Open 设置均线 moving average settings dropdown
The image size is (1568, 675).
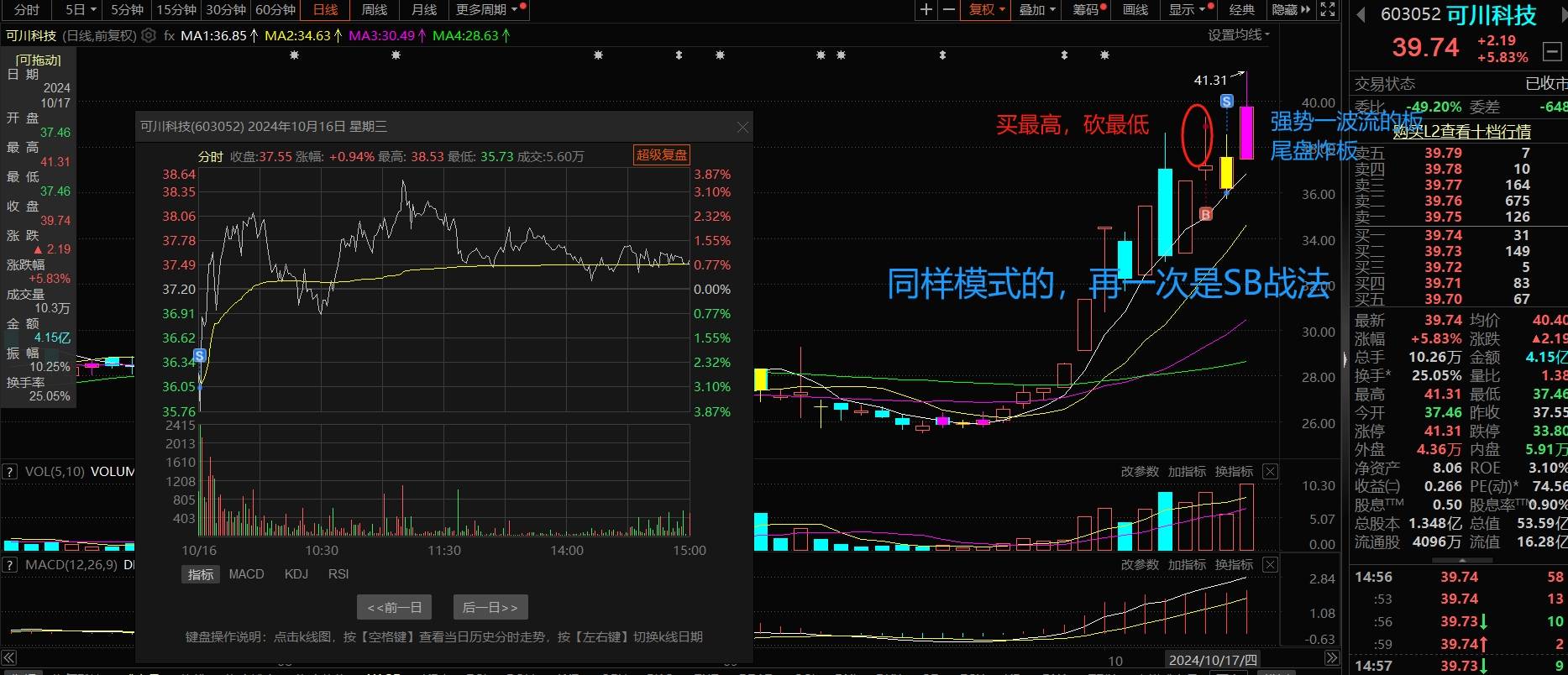pos(1239,34)
